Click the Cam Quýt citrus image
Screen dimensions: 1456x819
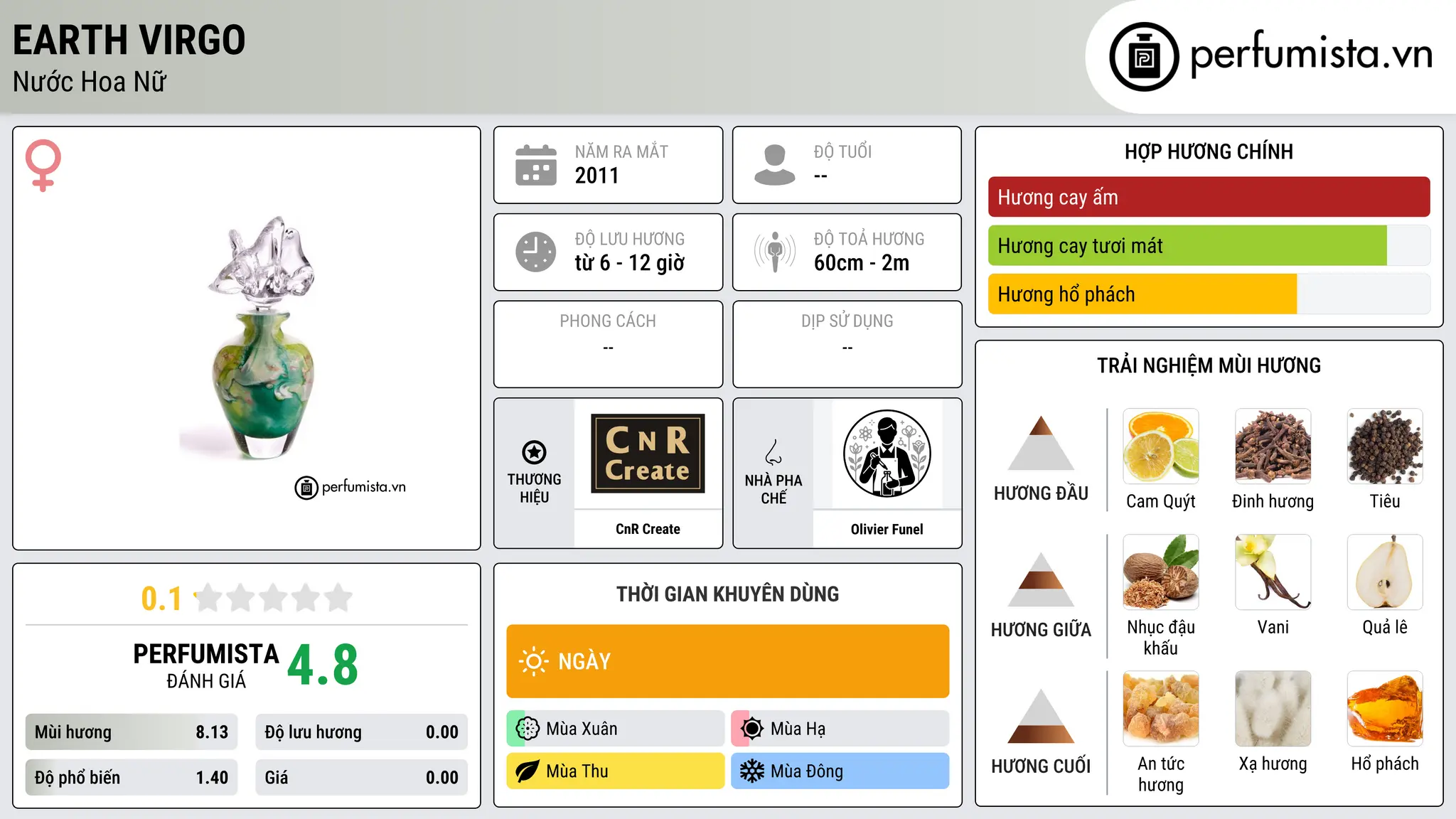(x=1161, y=446)
